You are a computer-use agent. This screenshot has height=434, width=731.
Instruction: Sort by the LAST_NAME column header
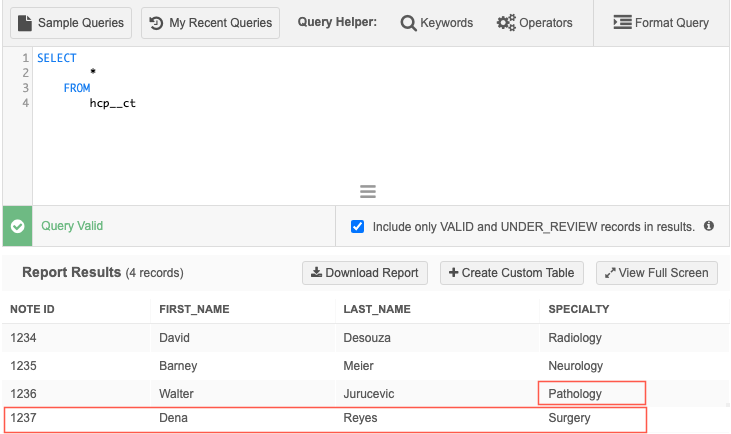point(376,309)
